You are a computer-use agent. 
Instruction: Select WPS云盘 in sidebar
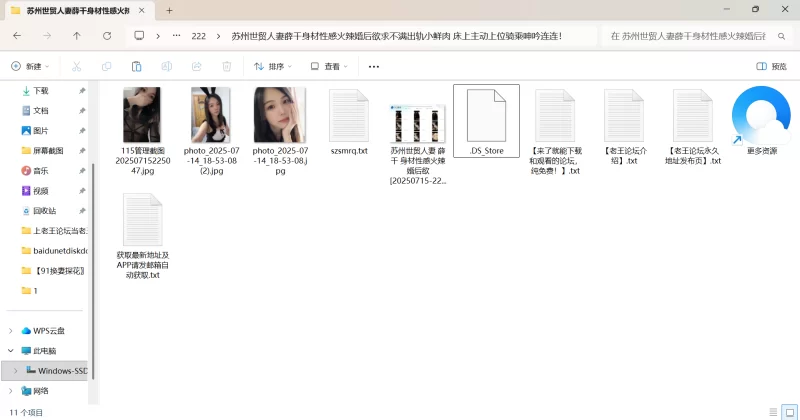pyautogui.click(x=48, y=331)
